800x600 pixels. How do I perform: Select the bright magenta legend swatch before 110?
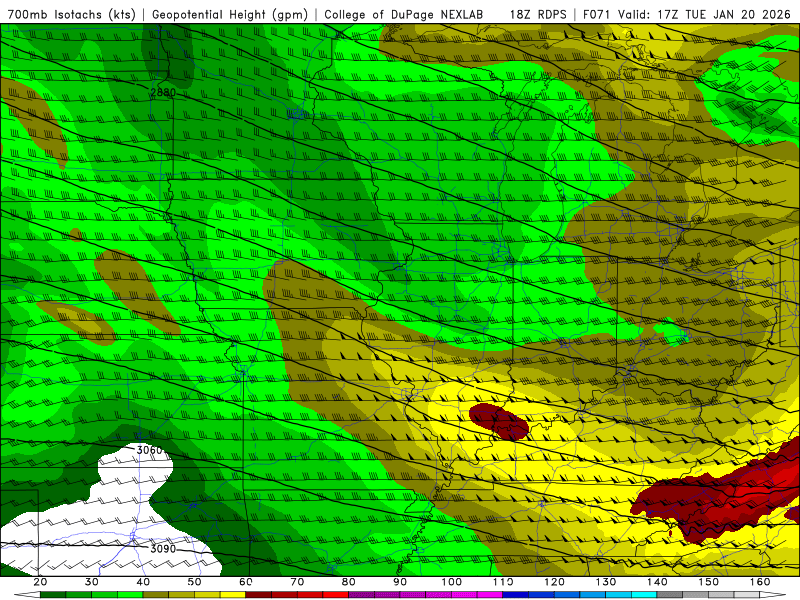pos(490,595)
